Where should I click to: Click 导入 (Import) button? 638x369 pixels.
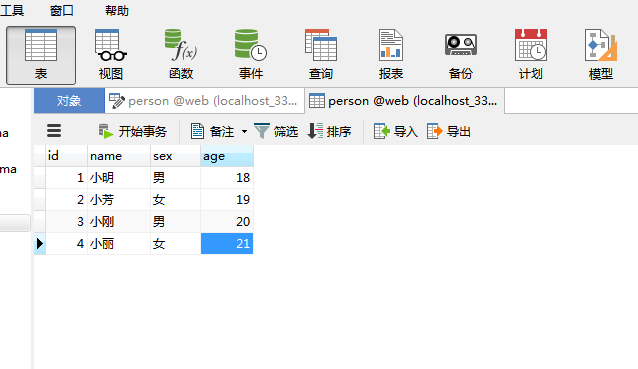(395, 131)
